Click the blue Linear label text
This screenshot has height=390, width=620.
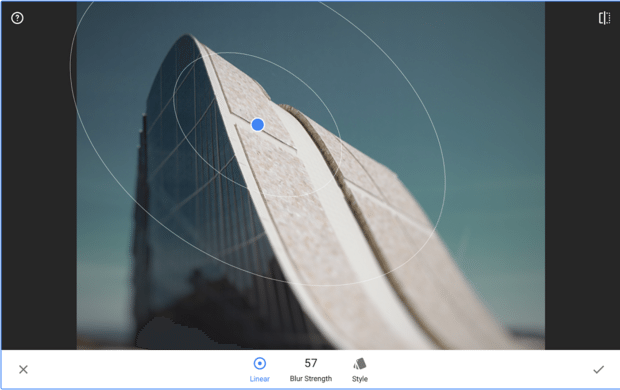[x=260, y=379]
